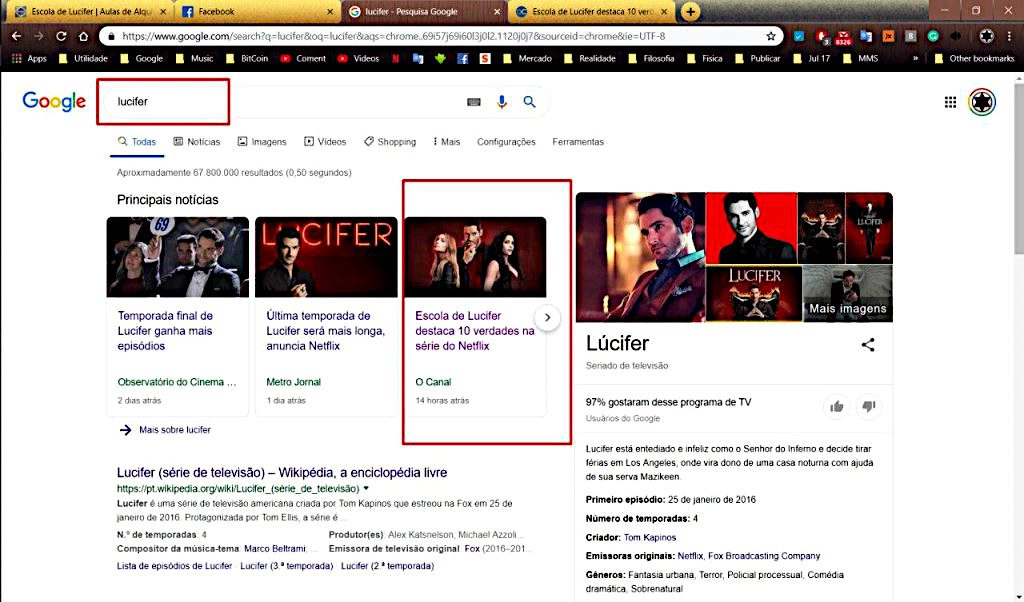Open the Google apps grid
The height and width of the screenshot is (602, 1024).
950,102
